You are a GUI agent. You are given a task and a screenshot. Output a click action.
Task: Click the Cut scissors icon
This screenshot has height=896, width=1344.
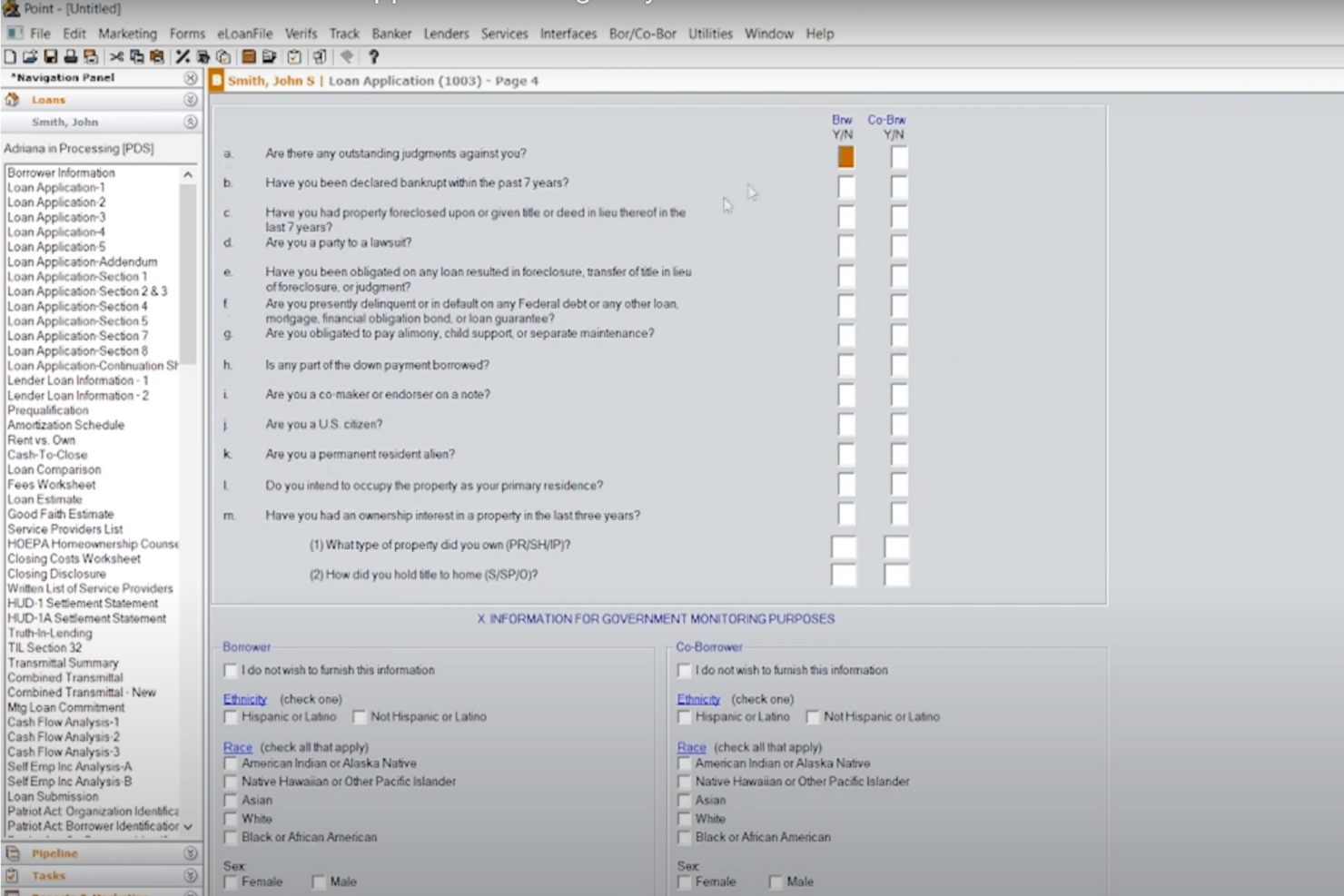click(116, 57)
